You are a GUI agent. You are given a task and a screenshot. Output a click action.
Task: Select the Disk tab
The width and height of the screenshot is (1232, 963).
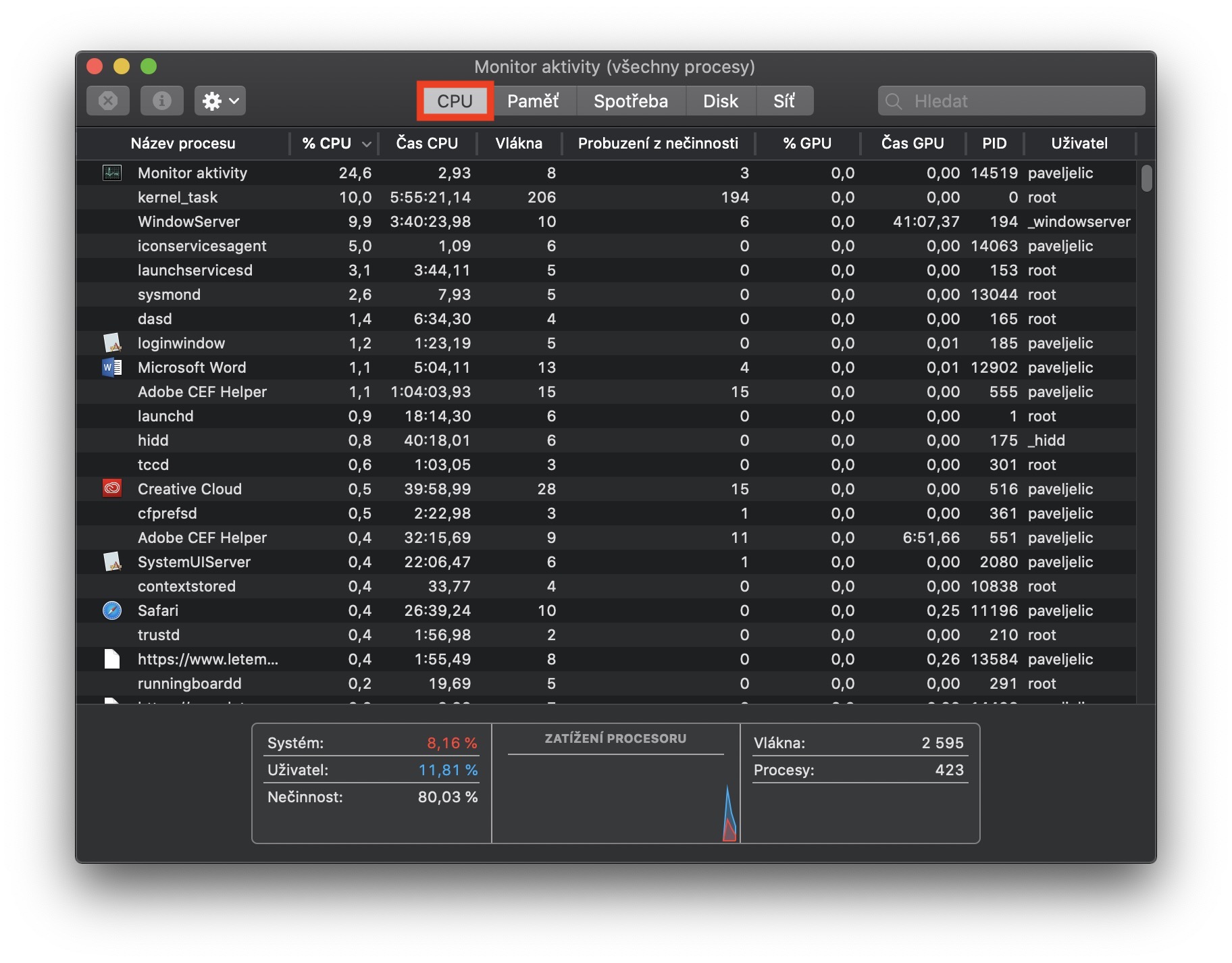pos(720,101)
